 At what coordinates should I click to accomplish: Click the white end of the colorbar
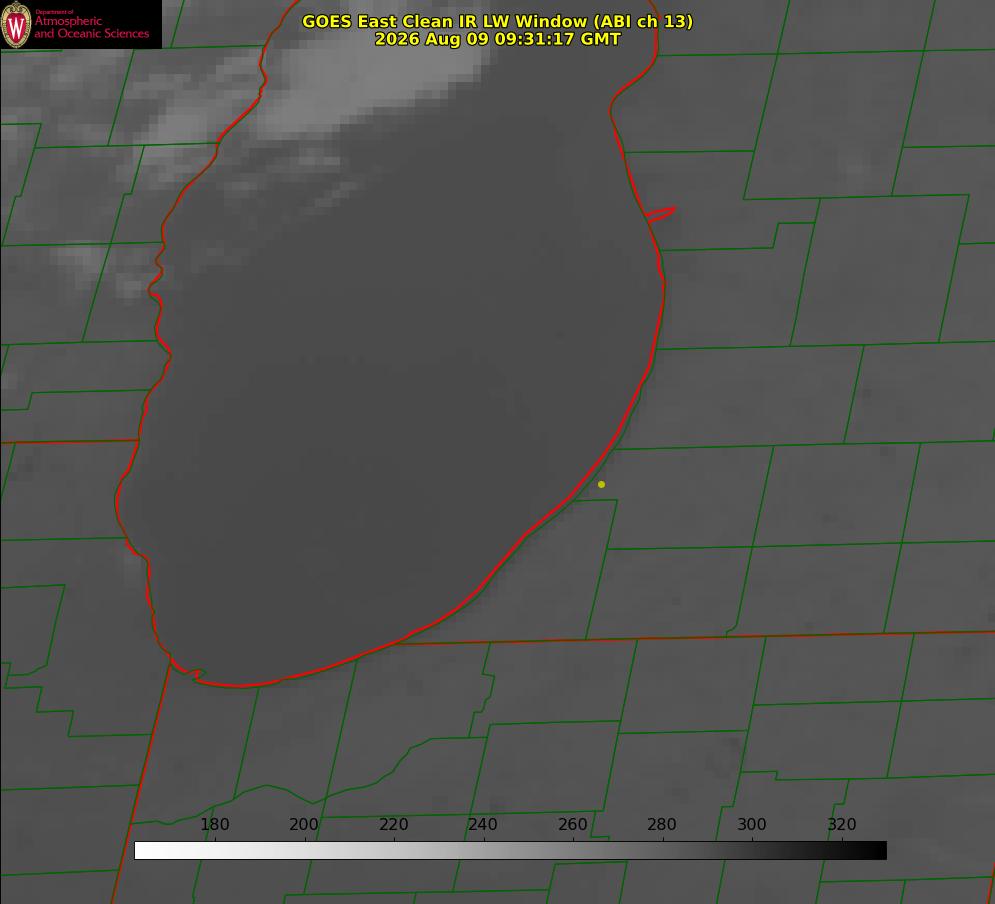pos(143,850)
